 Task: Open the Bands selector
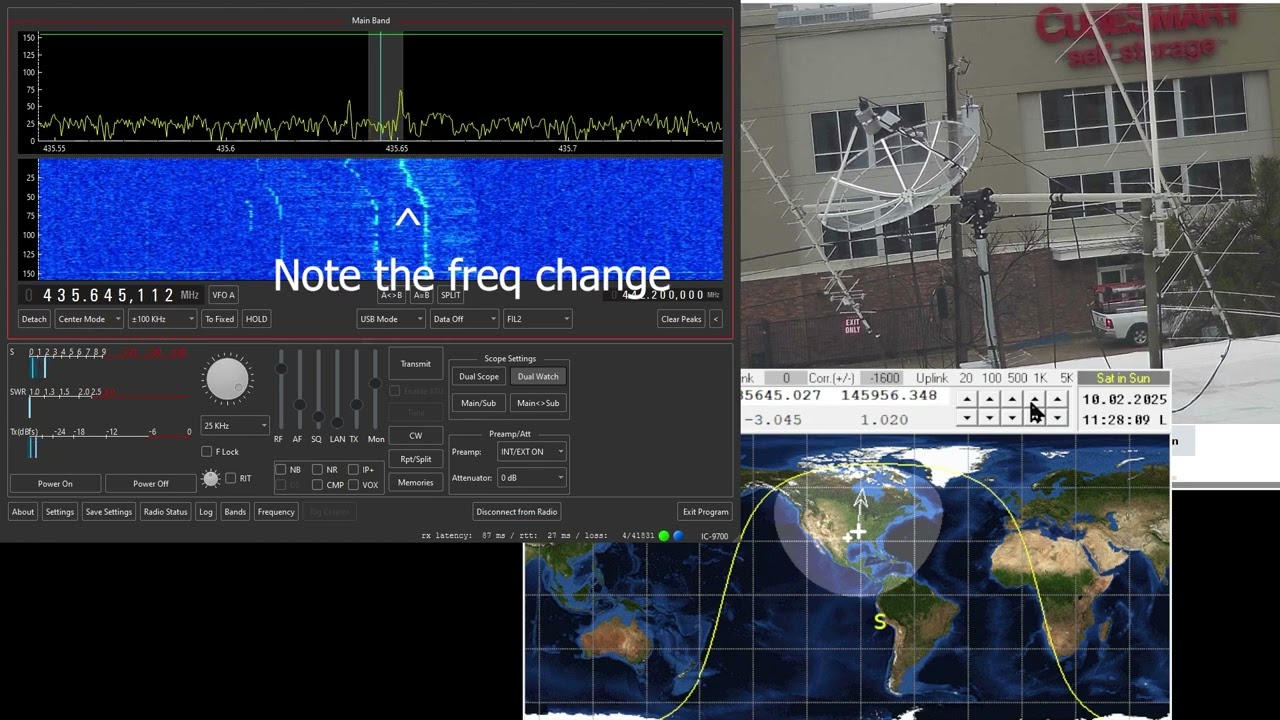tap(235, 512)
